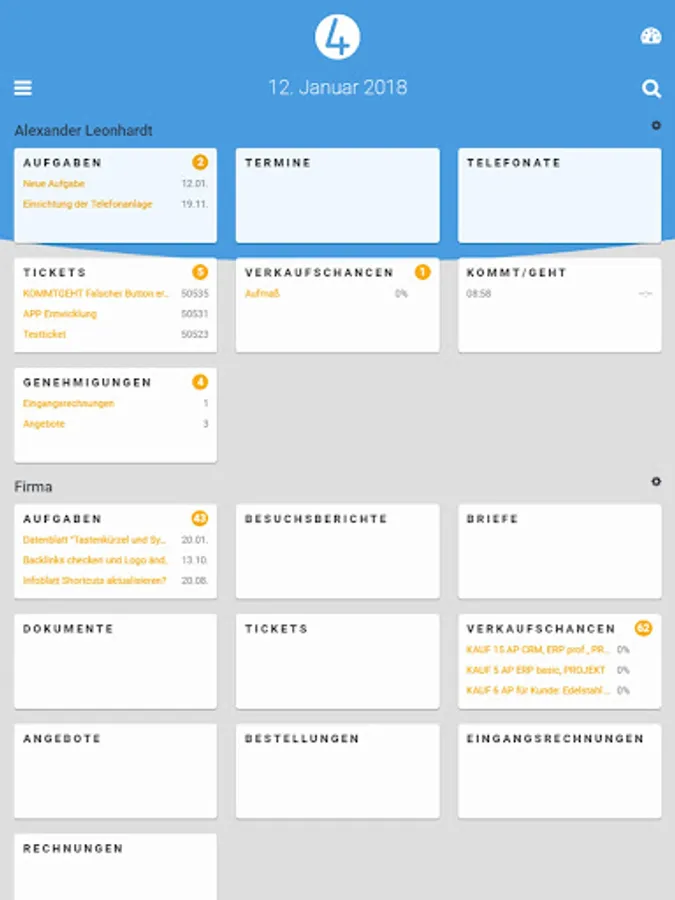Click the personal Verkaufschancen card title
Image resolution: width=675 pixels, height=900 pixels.
(x=319, y=273)
